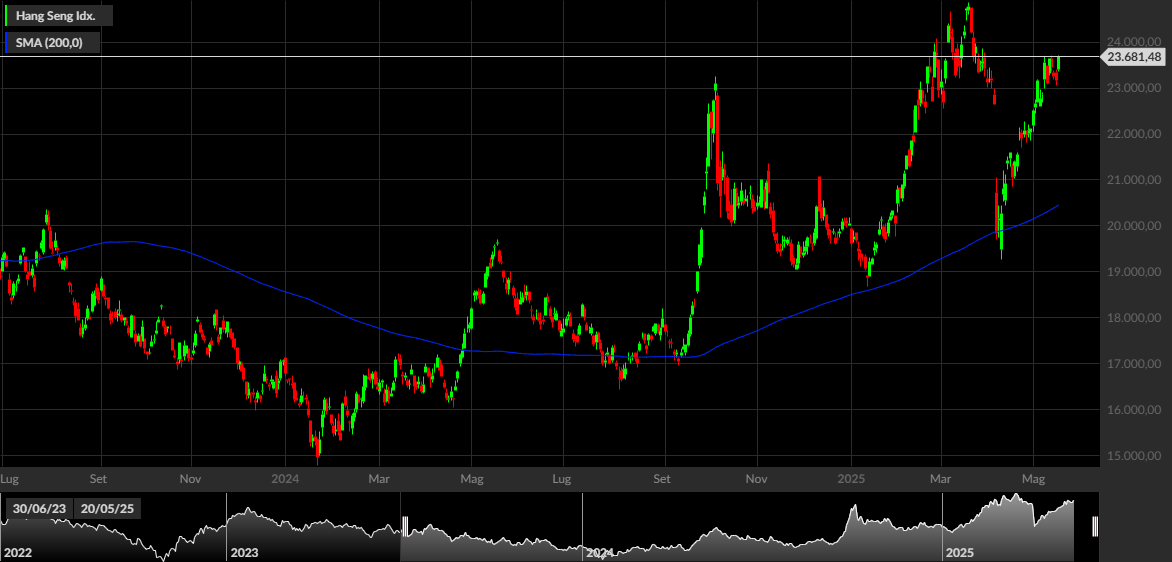This screenshot has height=562, width=1172.
Task: Click the 22.000,00 price axis label
Action: click(x=1135, y=134)
